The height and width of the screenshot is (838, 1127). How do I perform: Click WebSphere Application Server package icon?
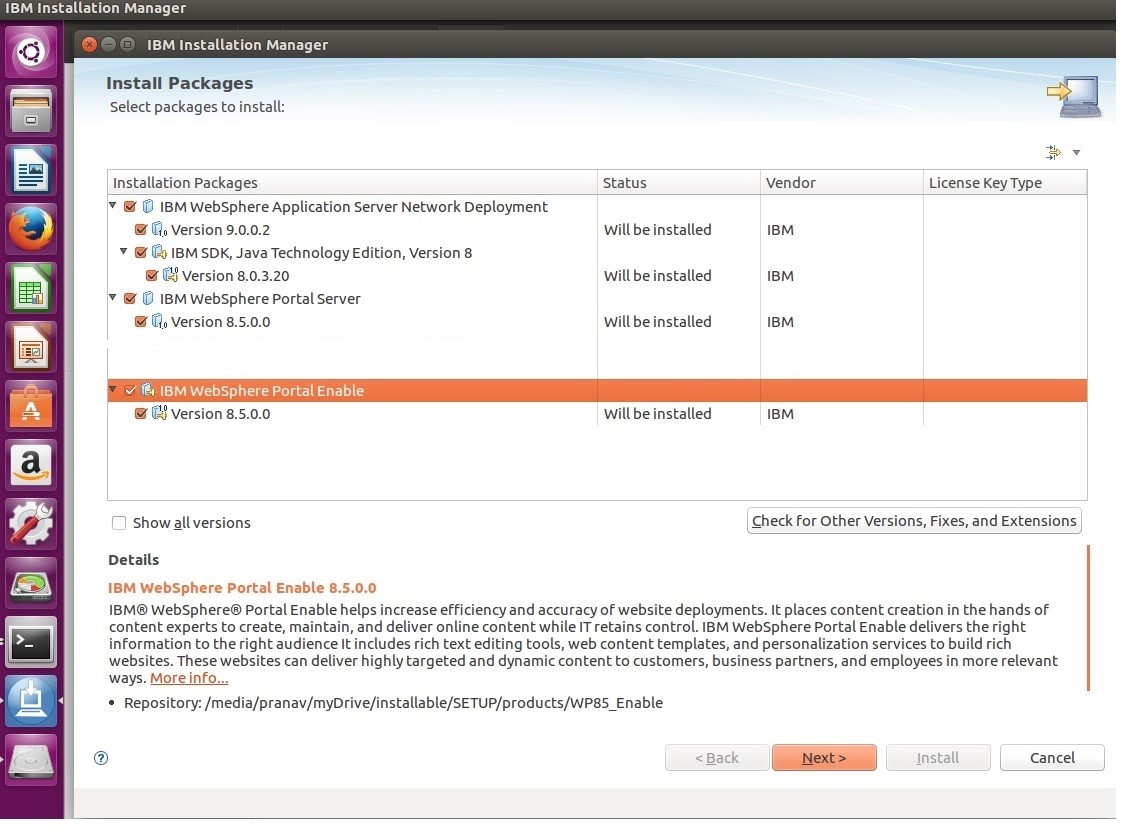[x=148, y=207]
